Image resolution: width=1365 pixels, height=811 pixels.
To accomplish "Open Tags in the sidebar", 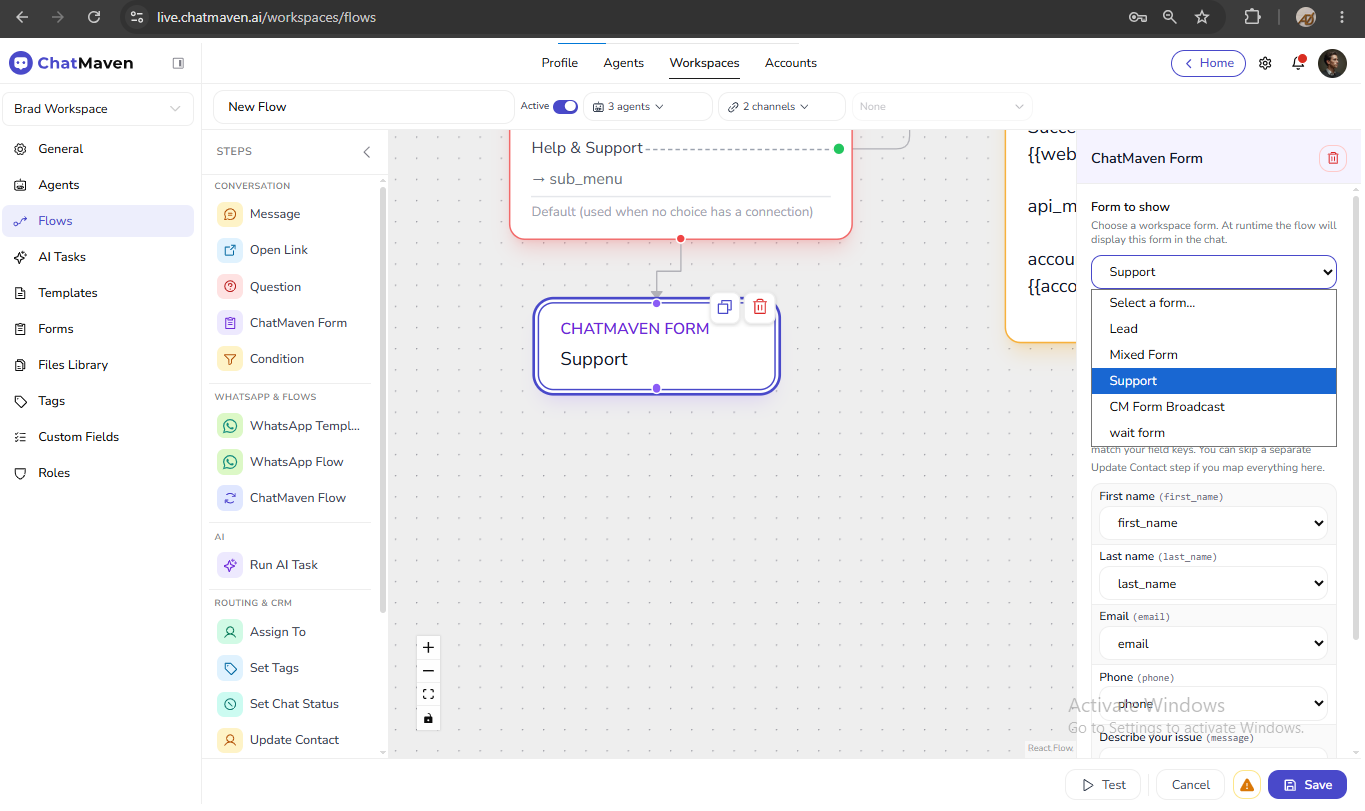I will [x=98, y=401].
